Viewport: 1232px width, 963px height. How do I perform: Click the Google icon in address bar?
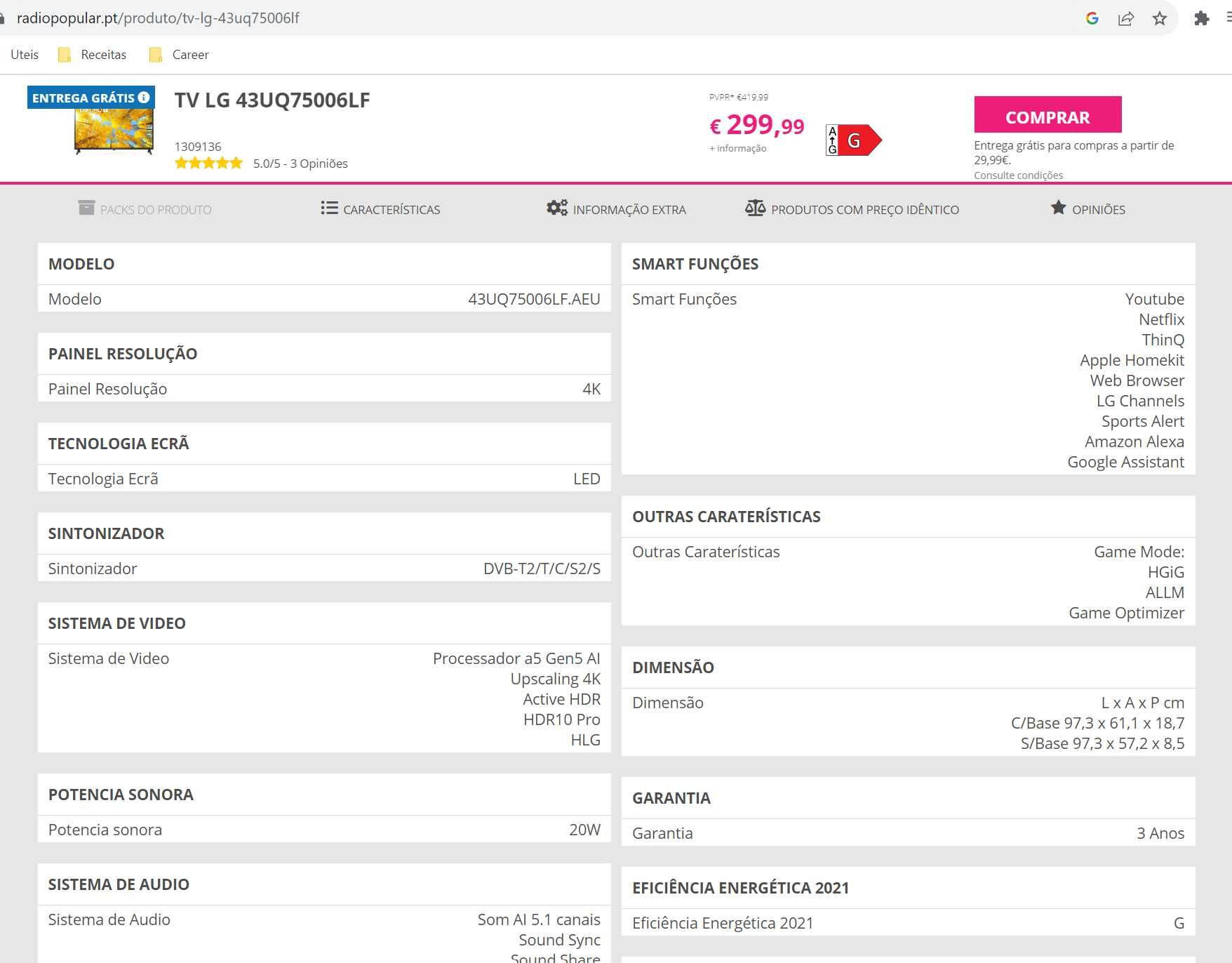(x=1092, y=18)
